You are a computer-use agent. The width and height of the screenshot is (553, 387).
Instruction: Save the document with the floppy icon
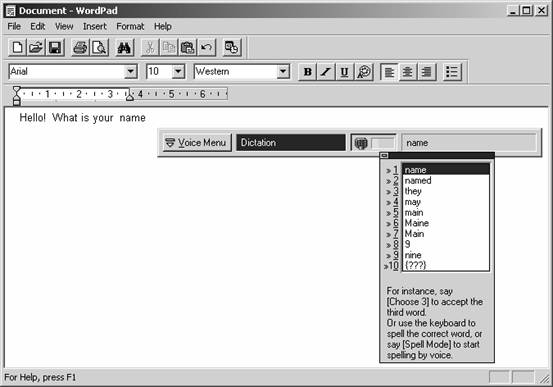click(x=55, y=47)
